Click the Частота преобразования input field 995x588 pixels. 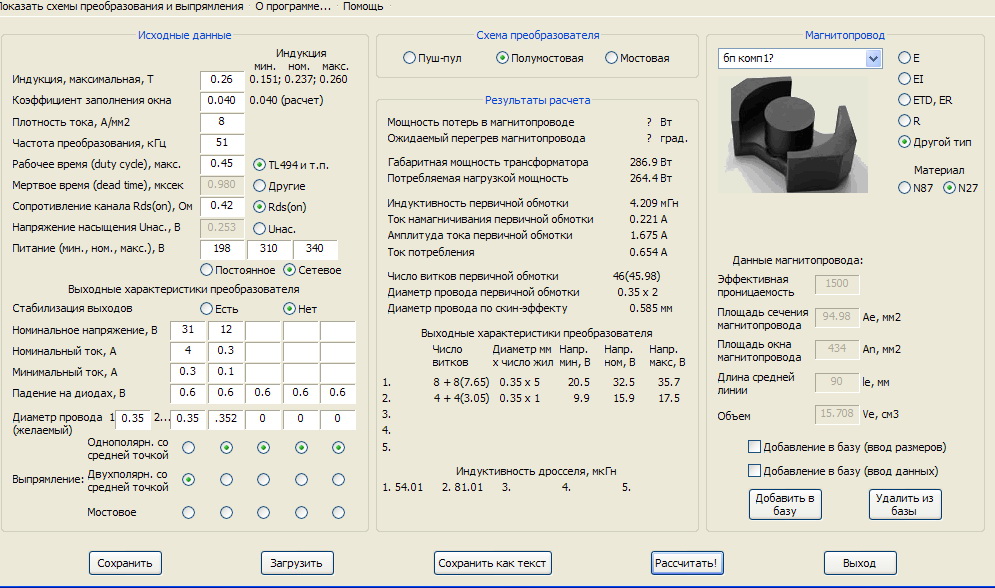222,143
